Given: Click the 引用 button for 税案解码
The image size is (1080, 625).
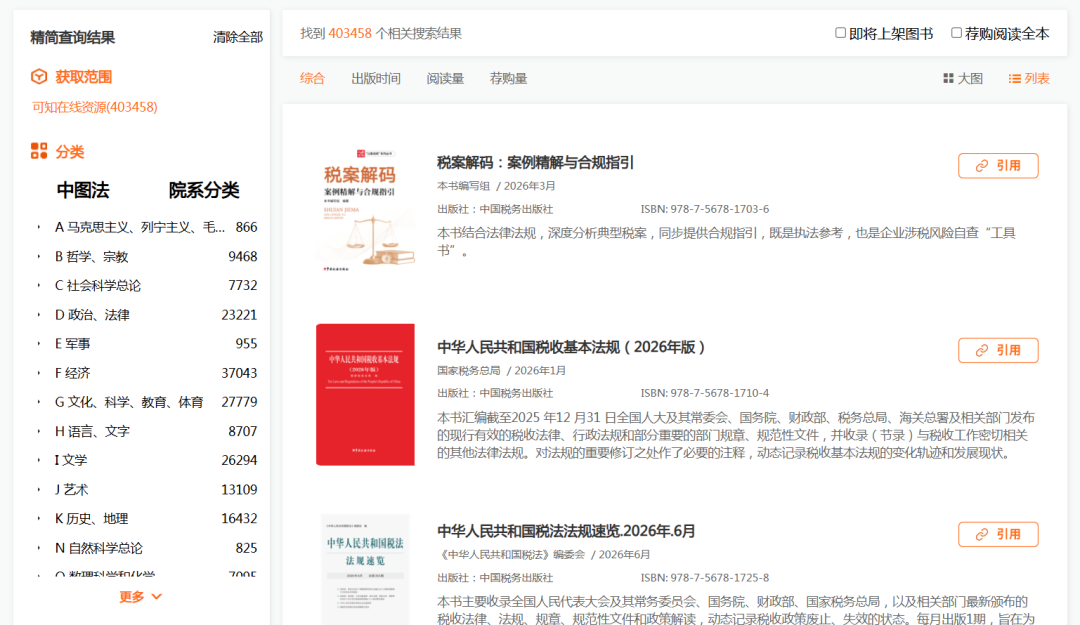Looking at the screenshot, I should [x=998, y=165].
